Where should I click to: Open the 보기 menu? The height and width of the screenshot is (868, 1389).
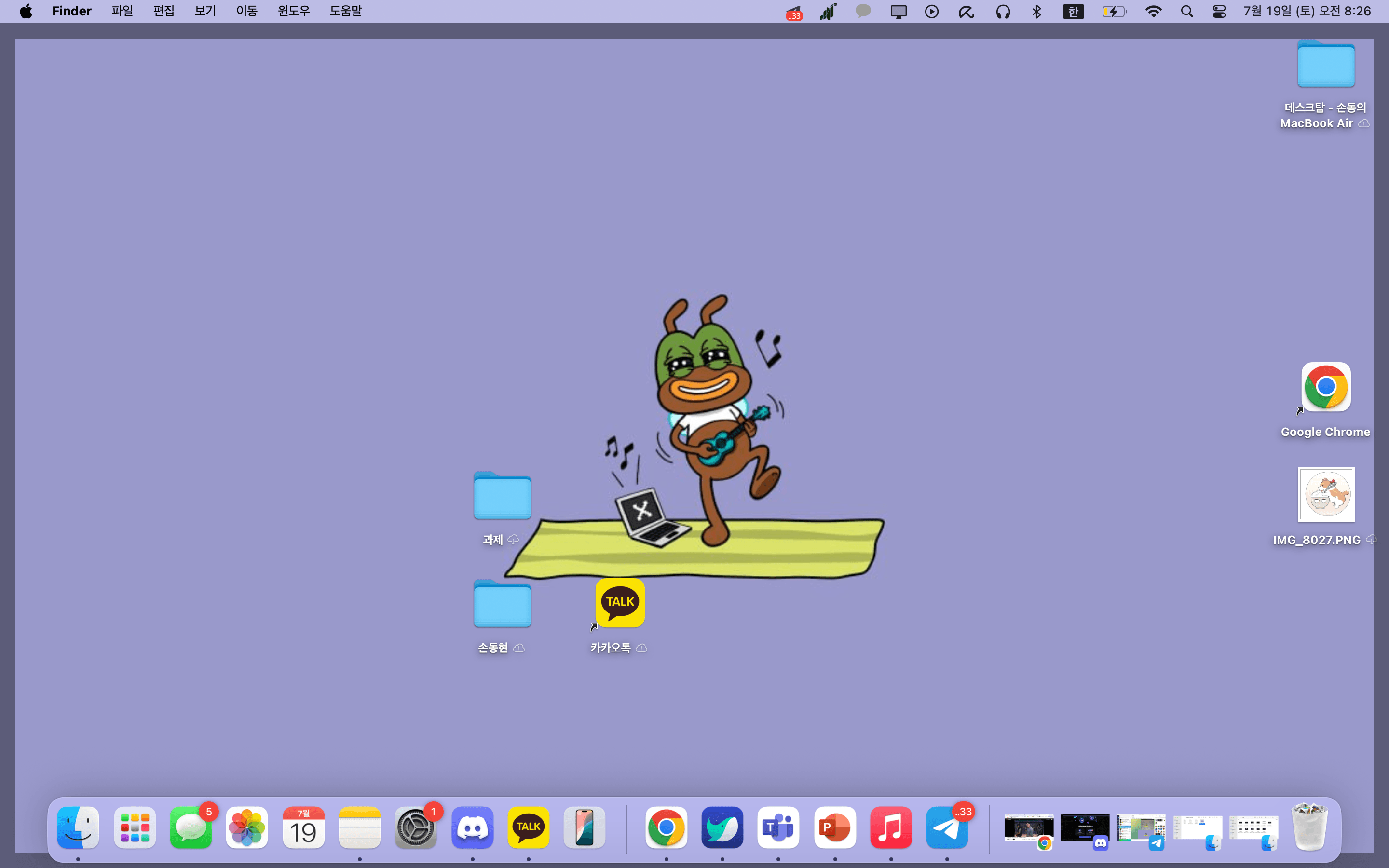(x=205, y=12)
